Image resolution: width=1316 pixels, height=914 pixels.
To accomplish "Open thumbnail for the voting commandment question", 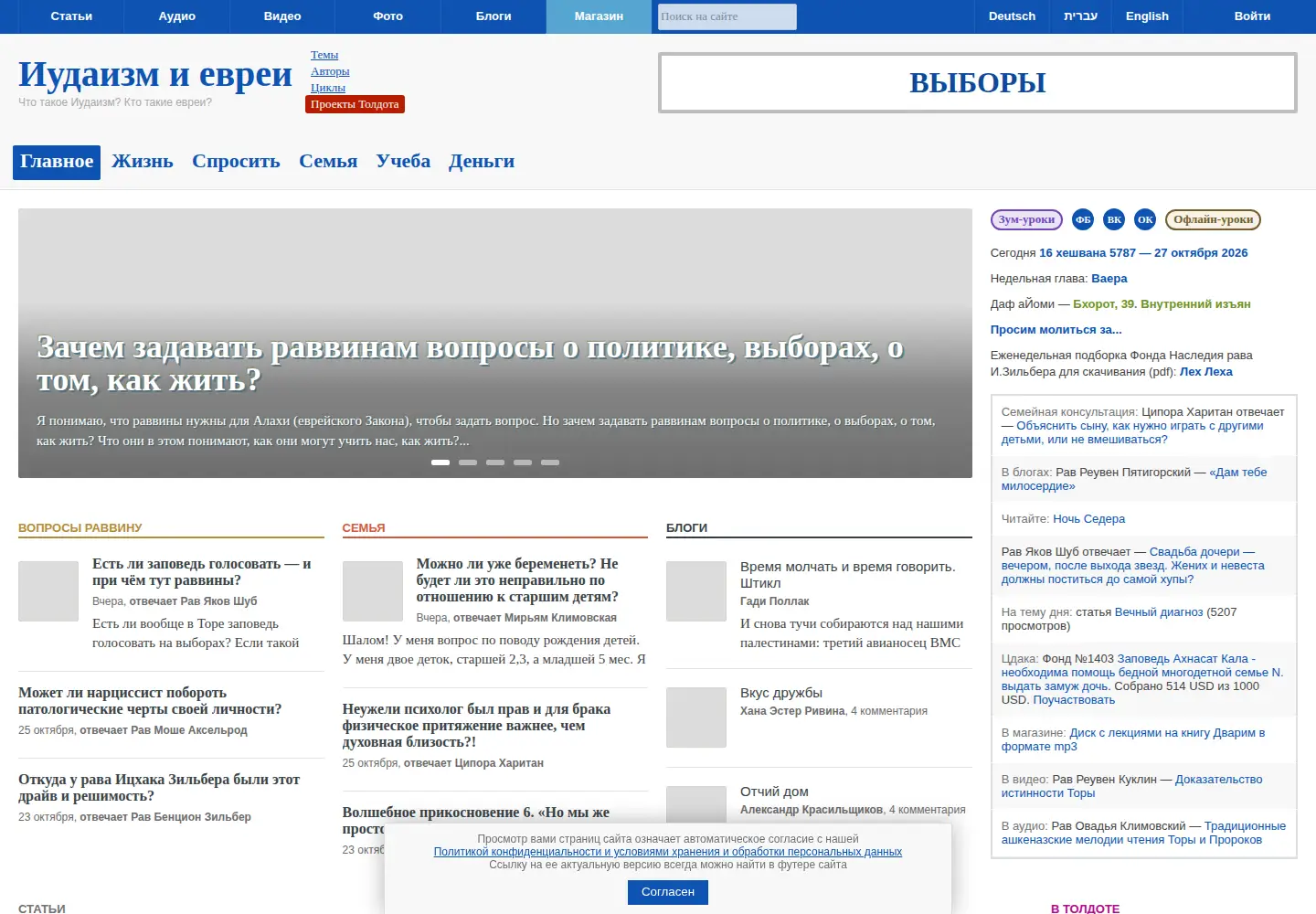I will click(48, 591).
